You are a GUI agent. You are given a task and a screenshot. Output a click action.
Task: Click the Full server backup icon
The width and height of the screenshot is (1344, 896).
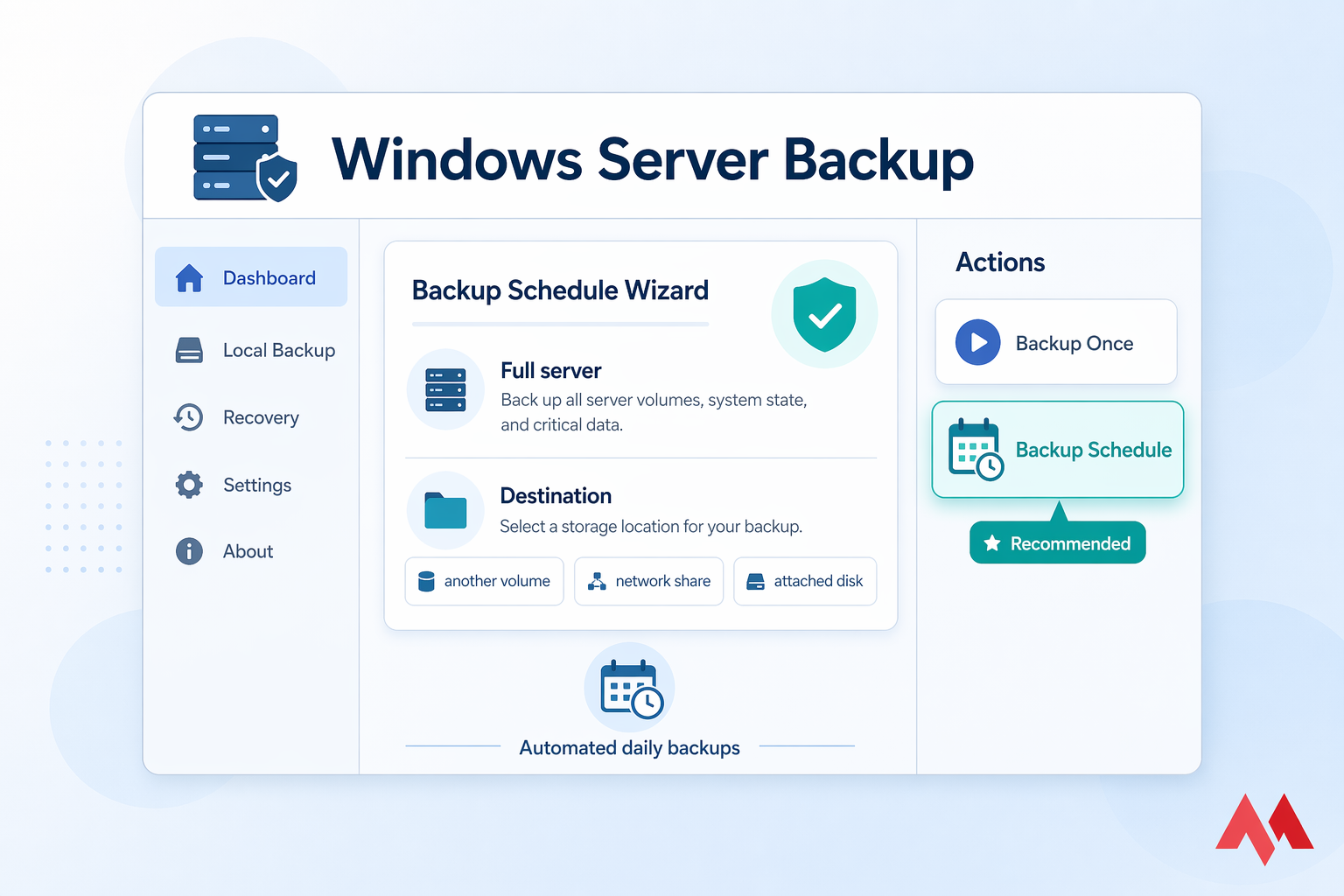445,389
